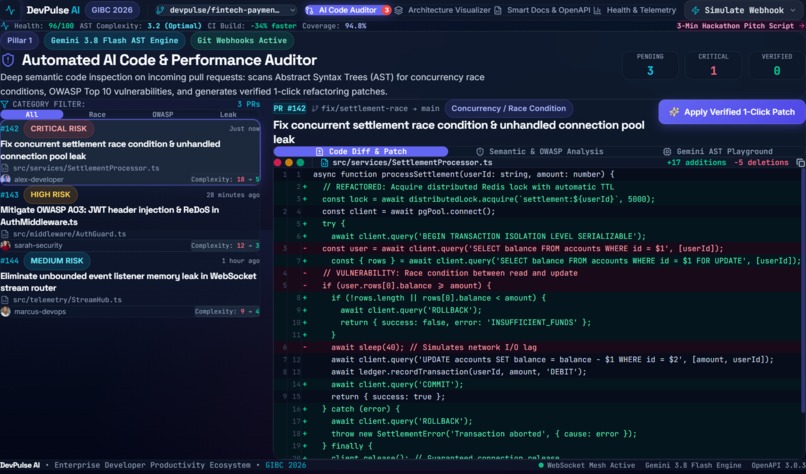This screenshot has width=806, height=474.
Task: Open the 3-Min Hackathon Pitch Script link
Action: pyautogui.click(x=740, y=26)
